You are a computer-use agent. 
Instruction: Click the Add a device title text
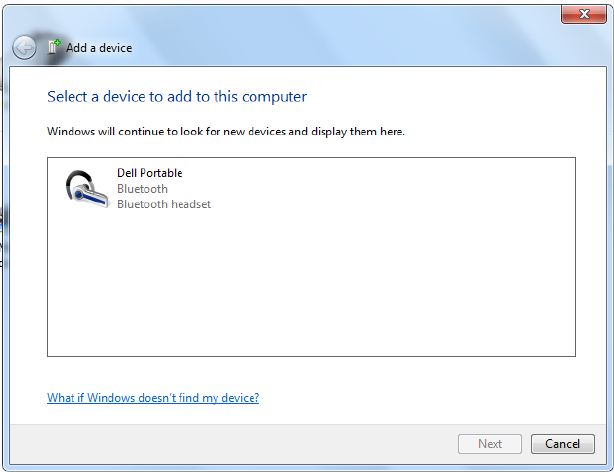tap(99, 48)
